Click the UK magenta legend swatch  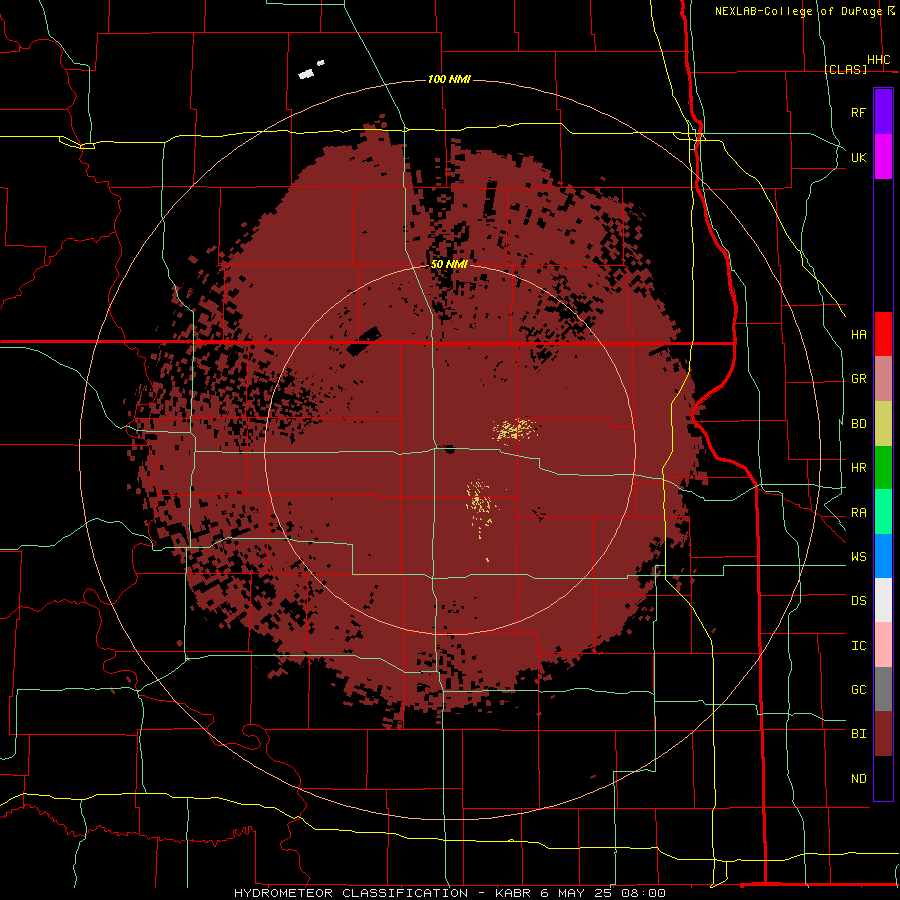click(883, 157)
